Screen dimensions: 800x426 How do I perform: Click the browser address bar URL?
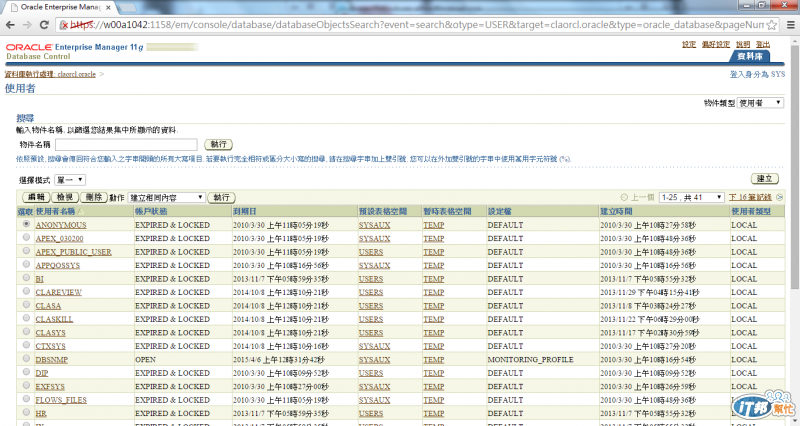click(416, 25)
